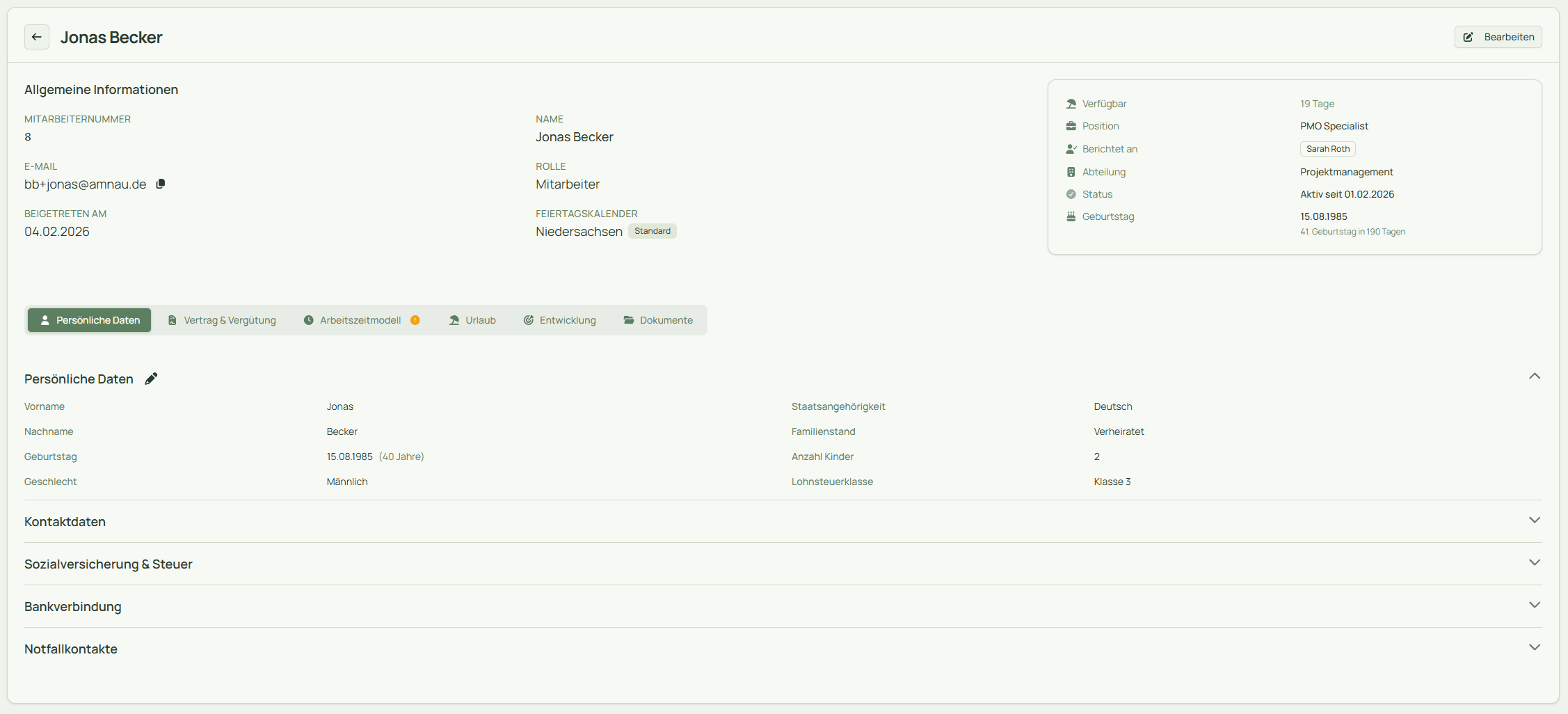The image size is (1568, 714).
Task: Click '41. Geburtstag in 190 Tagen' note
Action: pos(1352,232)
